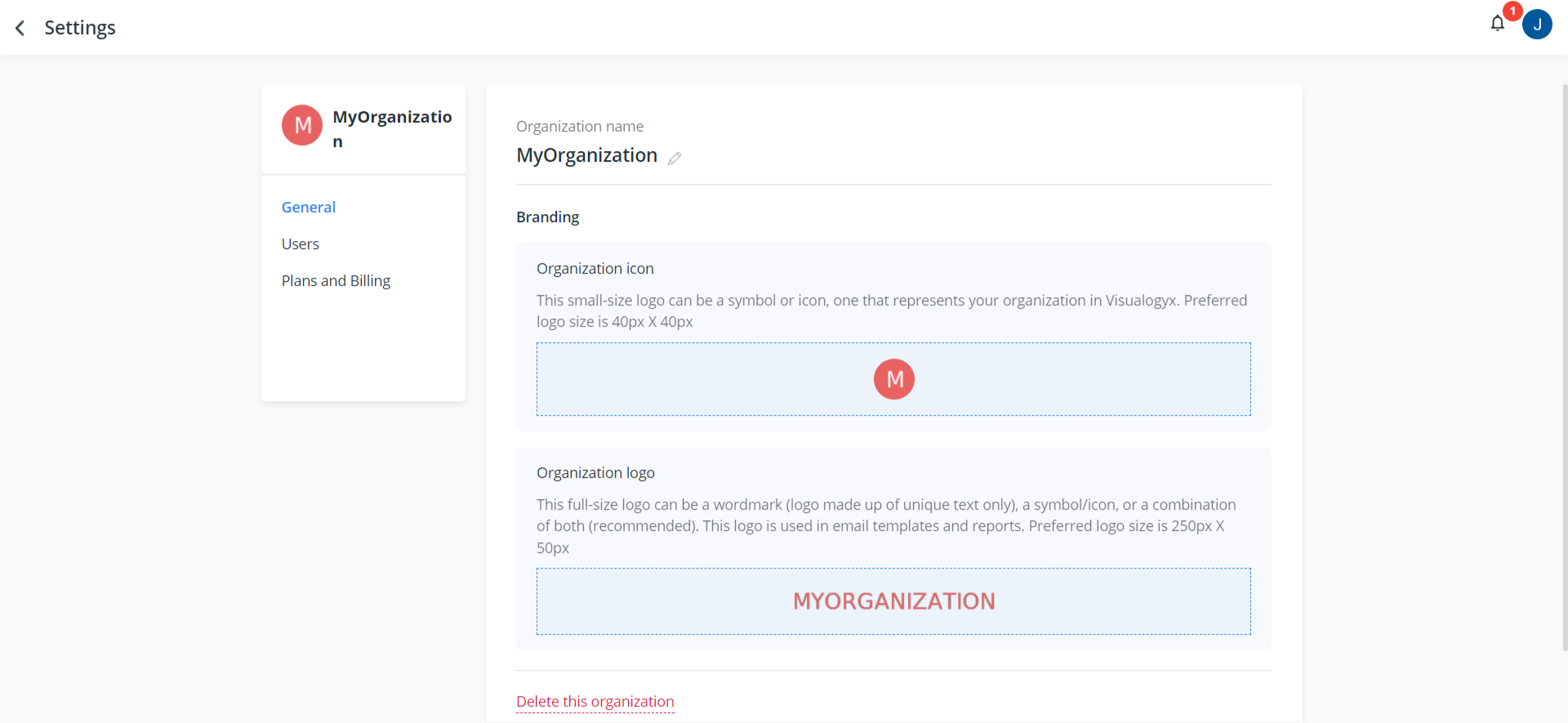Open Plans and Billing section
This screenshot has height=723, width=1568.
coord(336,281)
